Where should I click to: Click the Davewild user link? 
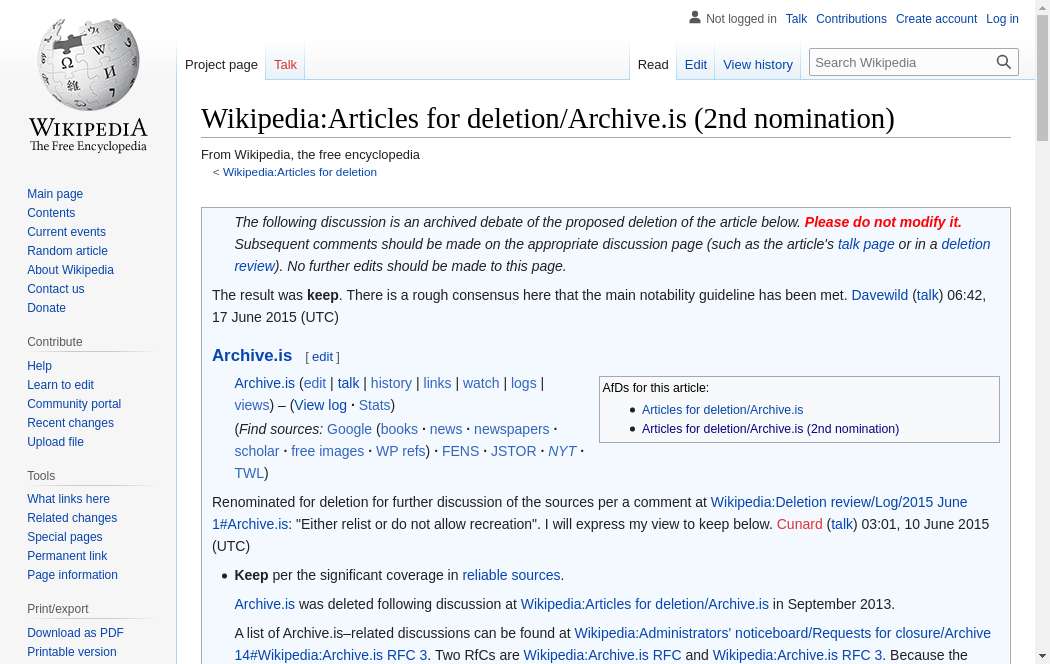[879, 295]
